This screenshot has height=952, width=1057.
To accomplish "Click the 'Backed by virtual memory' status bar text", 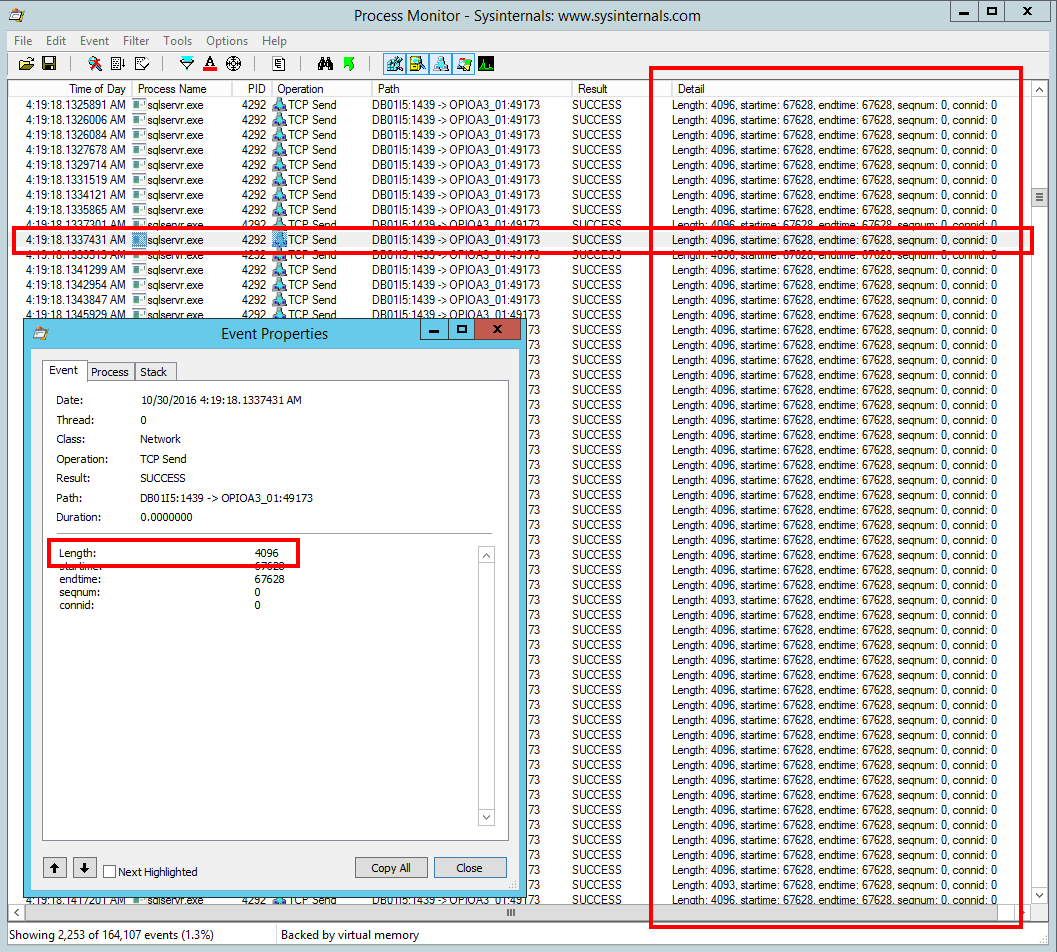I will (350, 934).
